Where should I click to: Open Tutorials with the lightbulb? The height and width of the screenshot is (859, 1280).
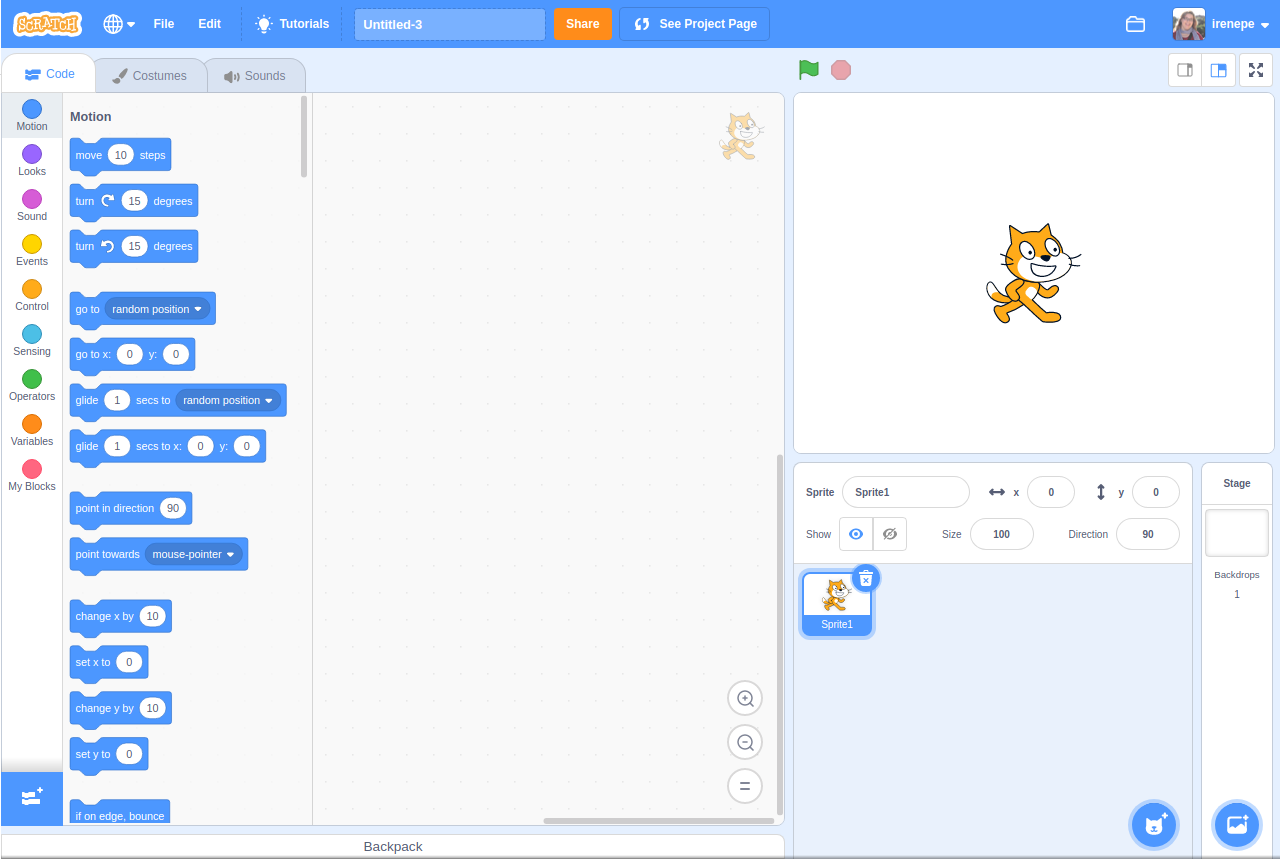click(292, 24)
